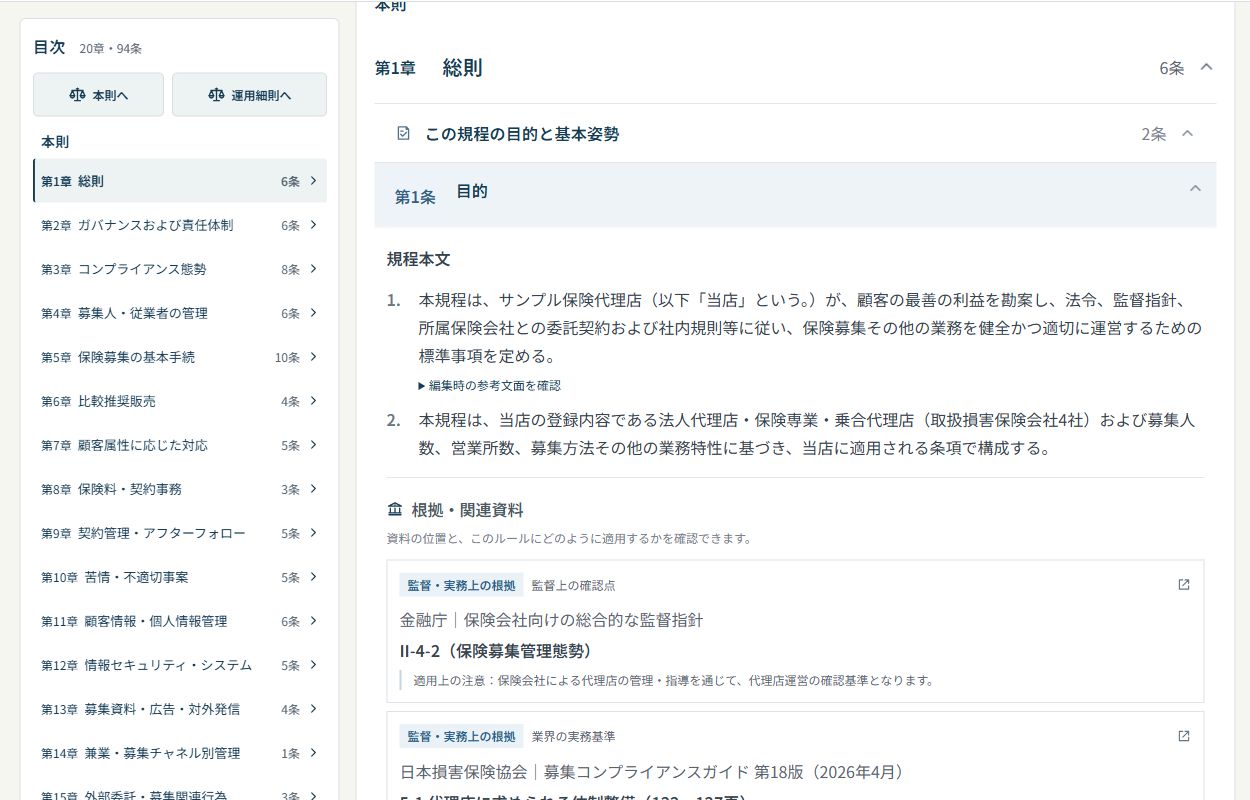The image size is (1250, 800).
Task: Click the 監督上の確認点 label
Action: [x=573, y=585]
